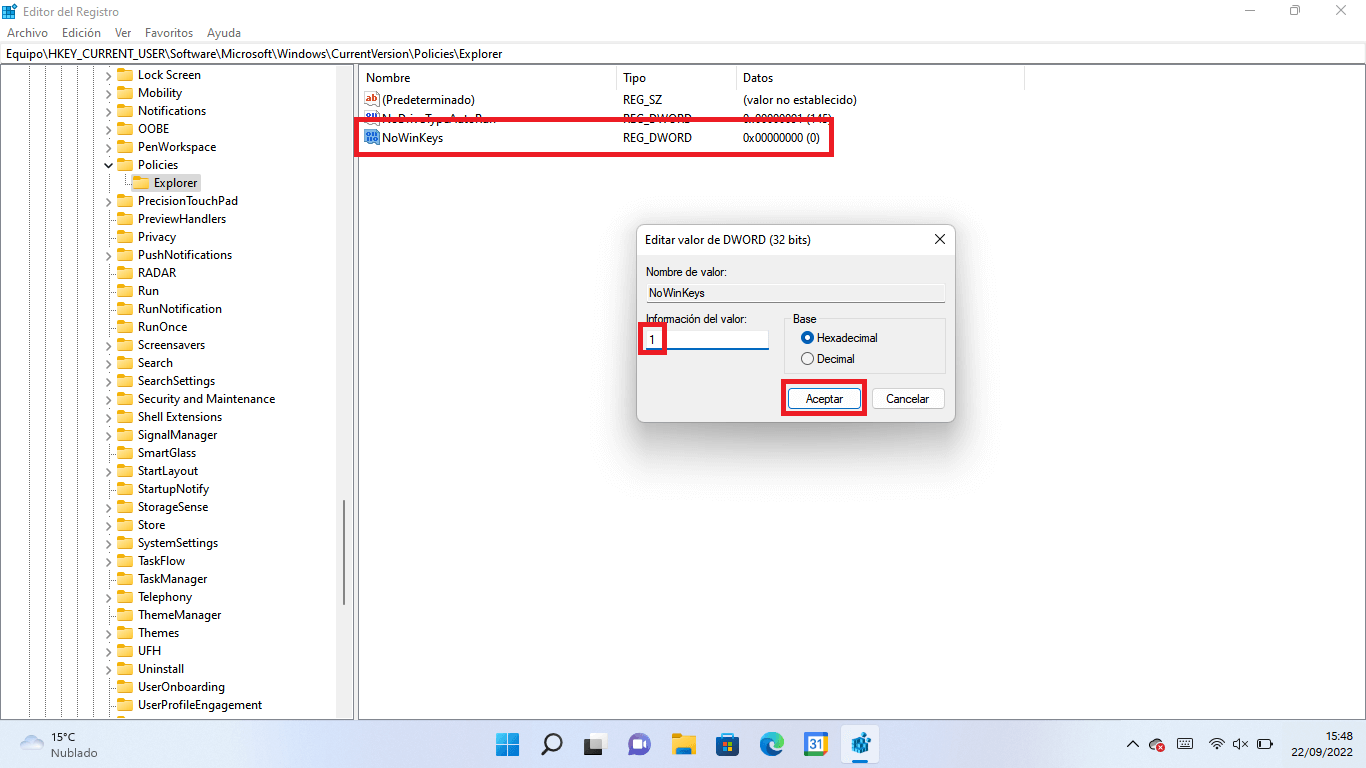The width and height of the screenshot is (1366, 768).
Task: Click the Themes folder icon
Action: click(125, 633)
